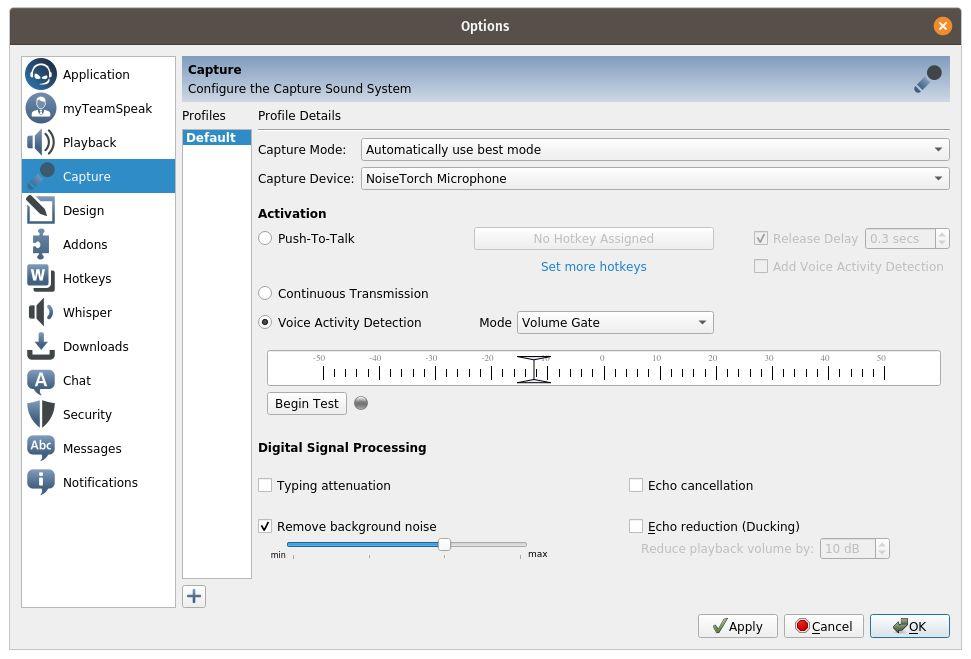Select the Push-To-Talk radio button
This screenshot has height=659, width=971.
pos(265,238)
